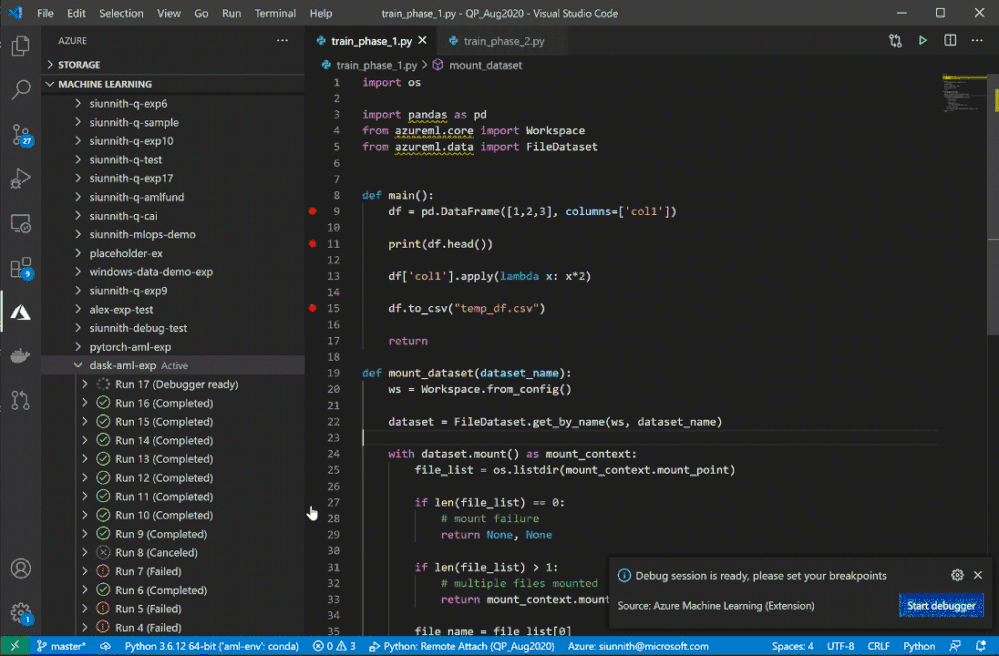Open the Docker view in activity bar

tap(20, 356)
